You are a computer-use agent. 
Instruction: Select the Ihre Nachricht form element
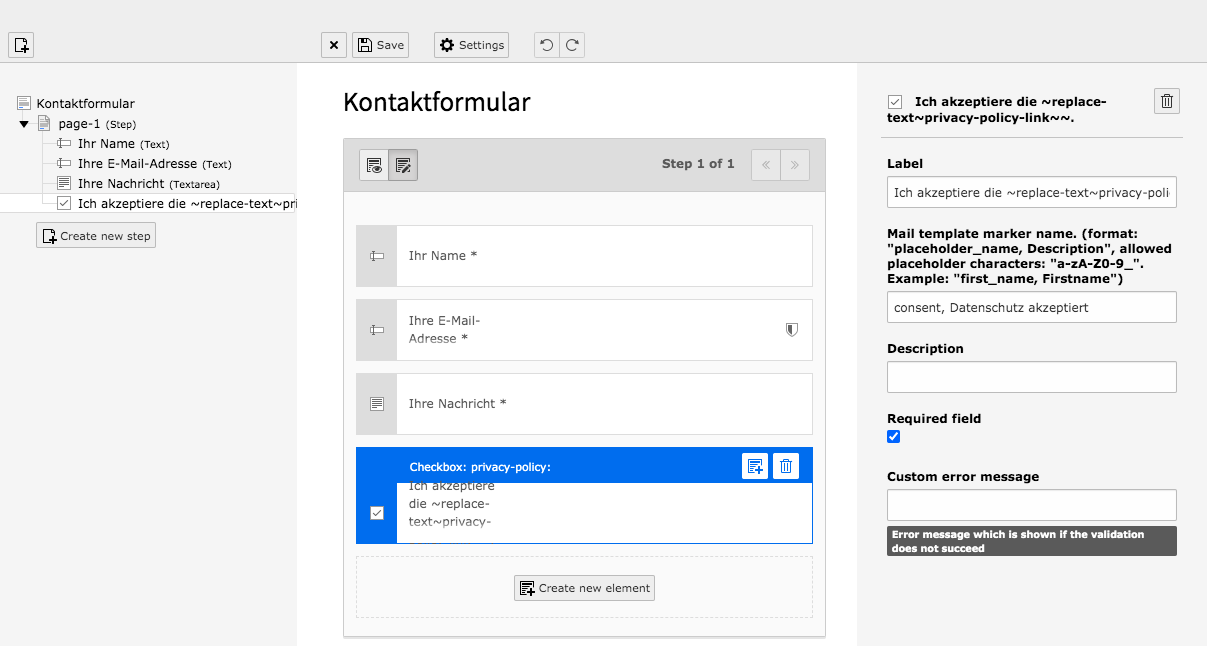584,404
